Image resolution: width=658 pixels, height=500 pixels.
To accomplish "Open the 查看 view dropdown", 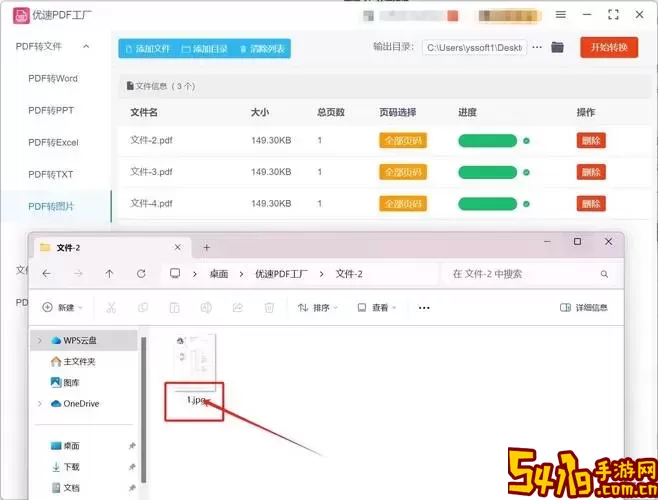I will click(x=376, y=308).
